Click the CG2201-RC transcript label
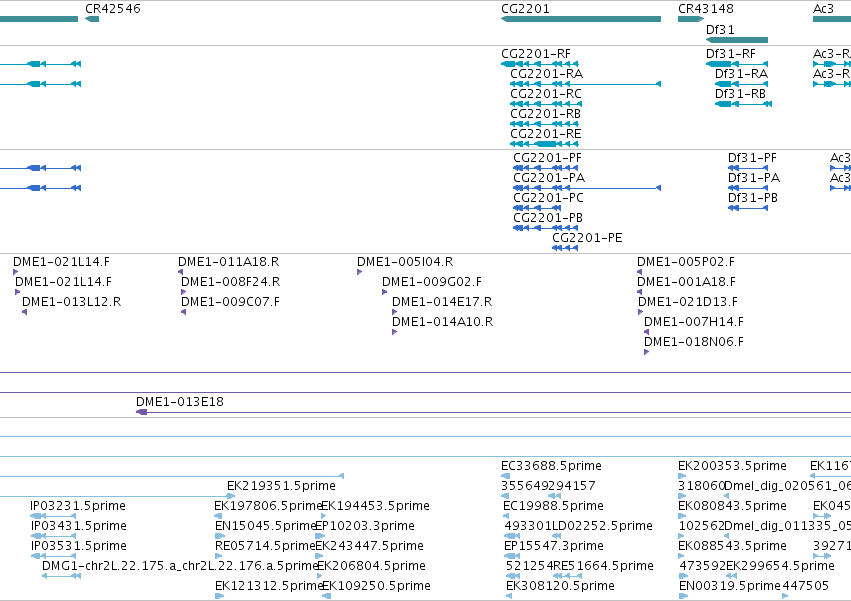 [545, 94]
